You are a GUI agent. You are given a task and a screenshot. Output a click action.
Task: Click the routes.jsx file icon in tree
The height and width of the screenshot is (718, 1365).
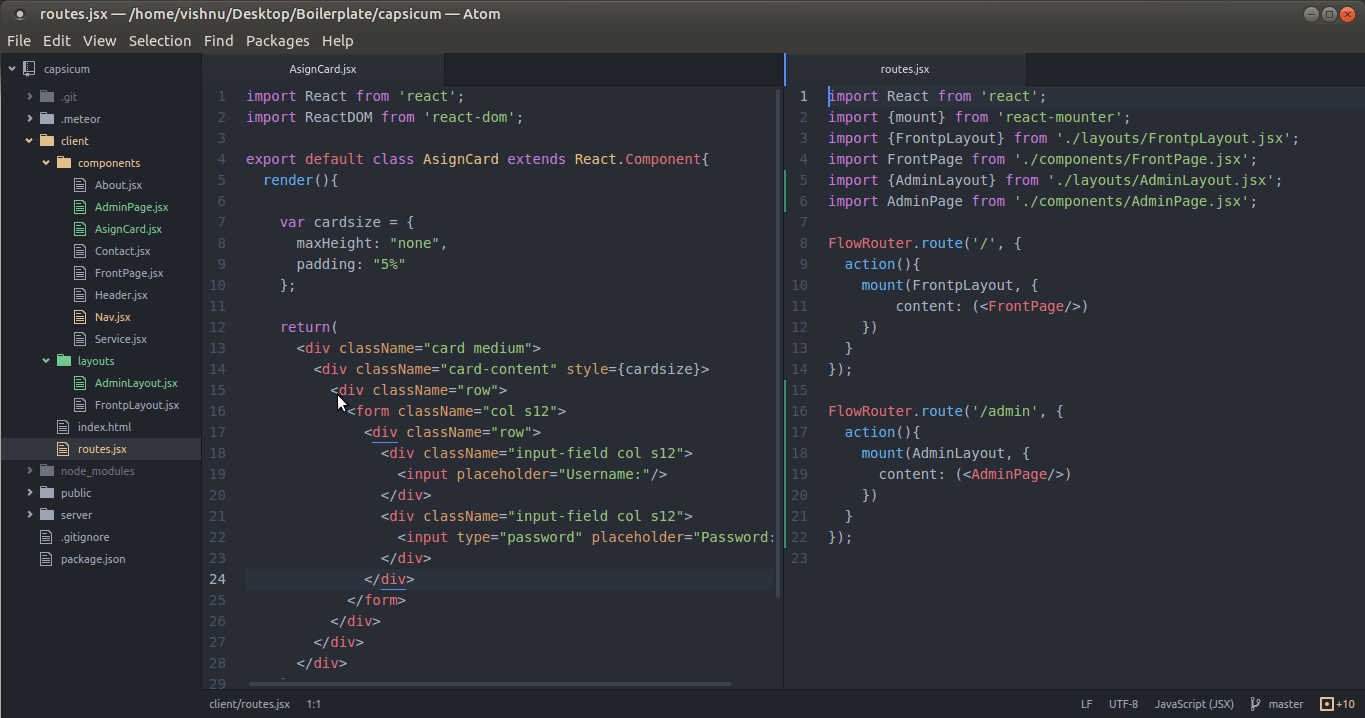click(x=64, y=449)
